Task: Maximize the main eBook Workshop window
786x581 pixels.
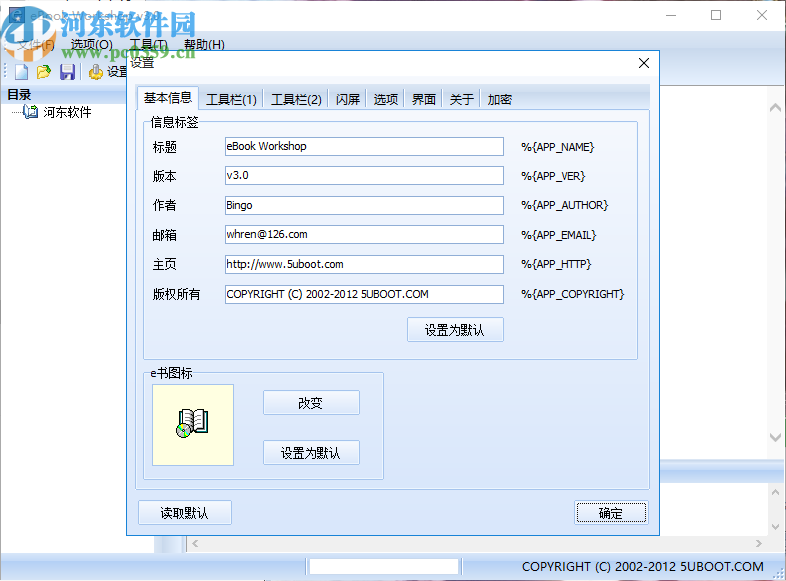Action: [x=716, y=16]
